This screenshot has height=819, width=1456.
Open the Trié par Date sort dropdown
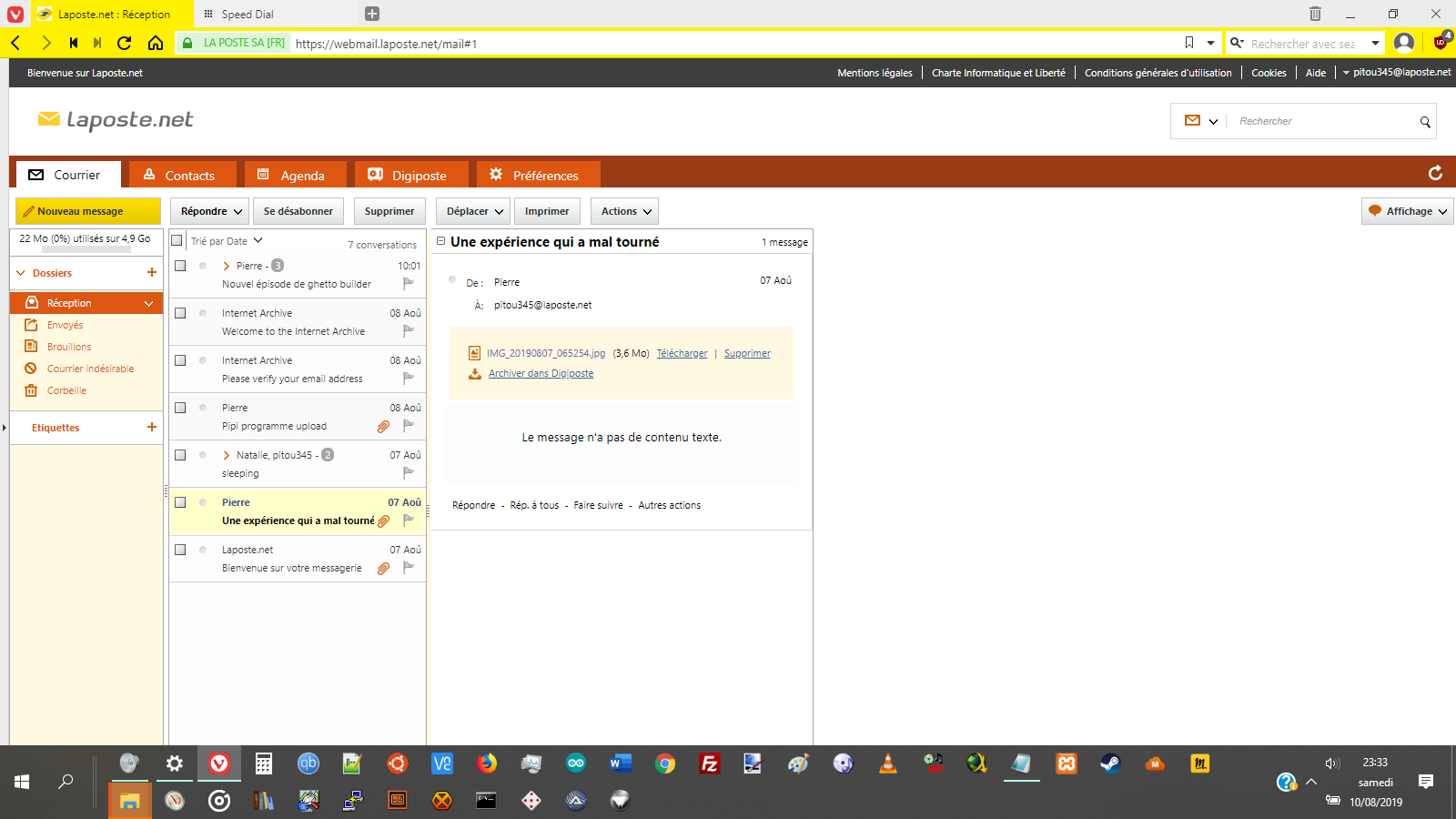click(227, 241)
